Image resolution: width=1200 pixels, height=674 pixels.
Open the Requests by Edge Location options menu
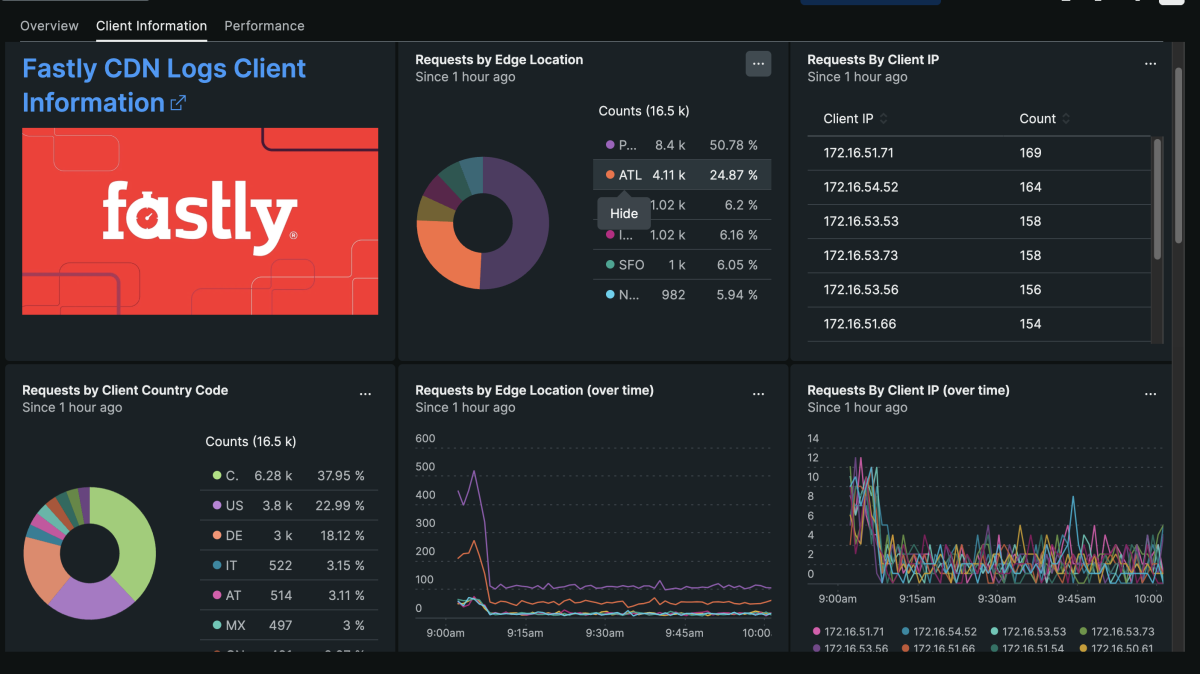(758, 64)
